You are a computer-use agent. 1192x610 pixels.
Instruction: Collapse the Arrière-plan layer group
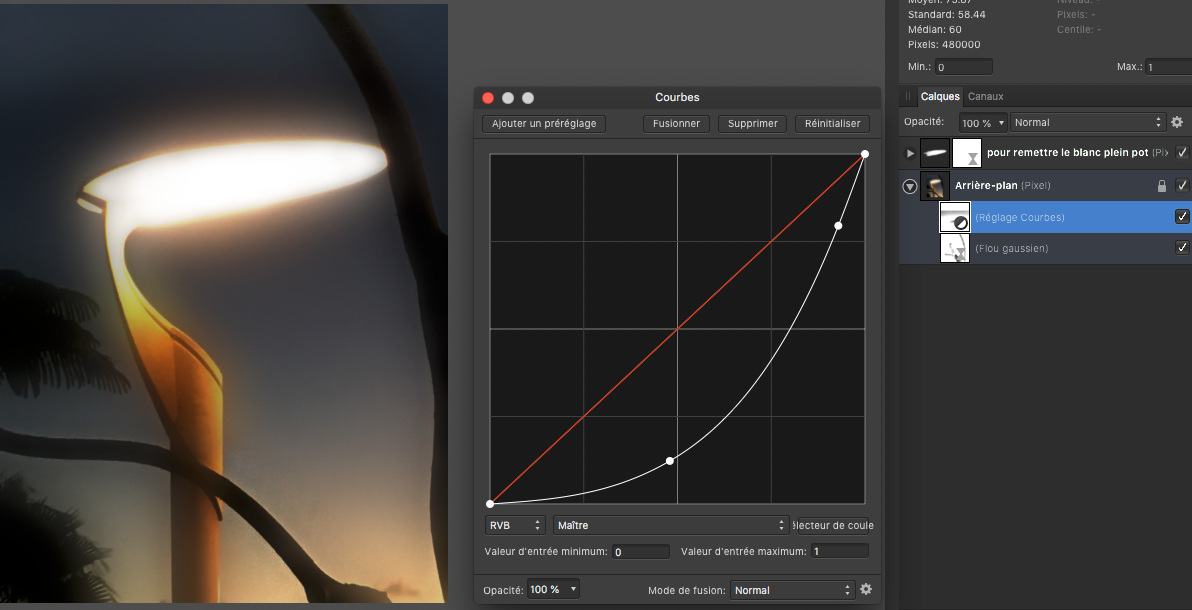pyautogui.click(x=910, y=186)
